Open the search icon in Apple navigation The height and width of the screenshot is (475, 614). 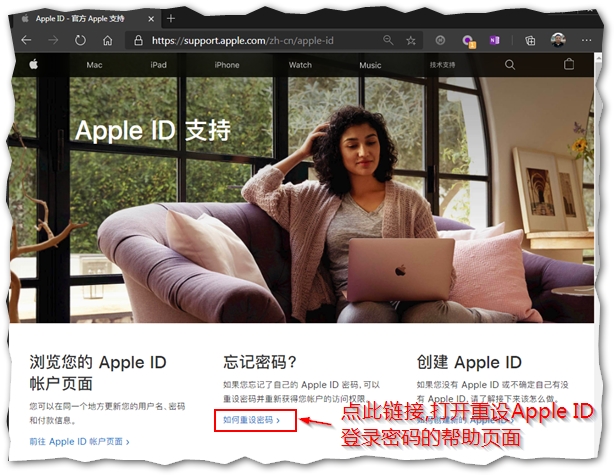pos(510,65)
